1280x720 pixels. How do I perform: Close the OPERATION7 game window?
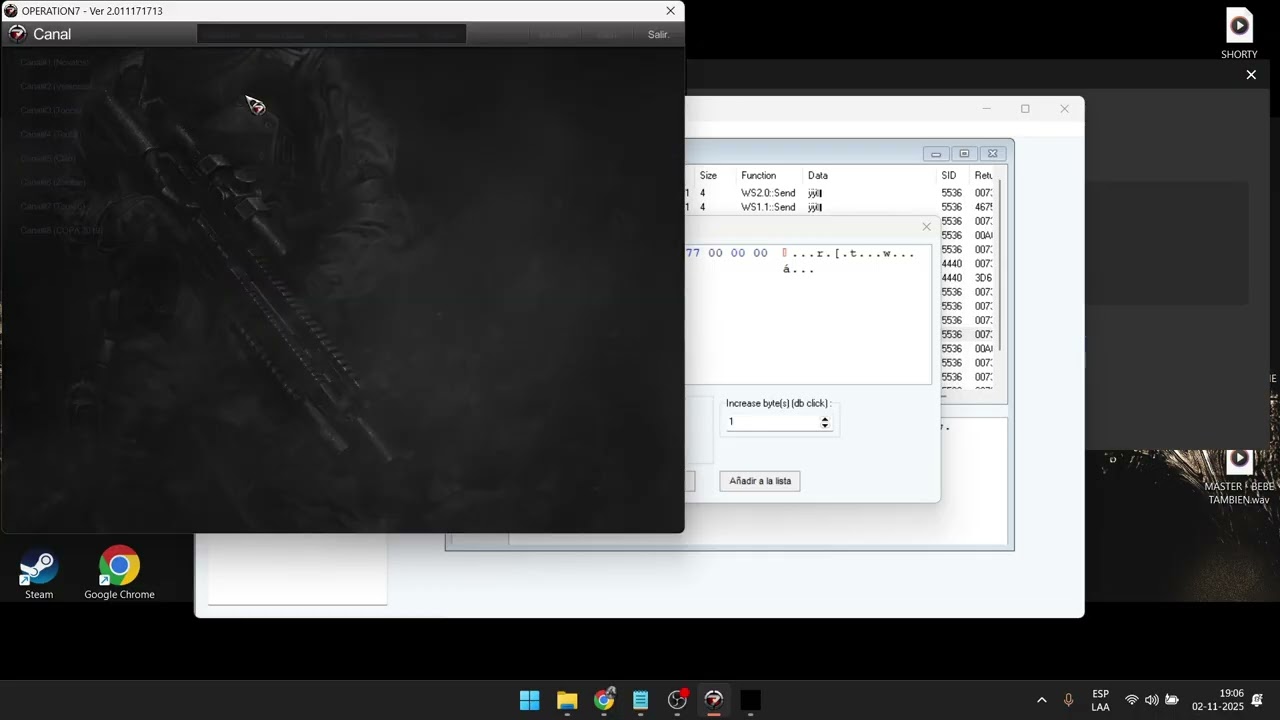pos(670,11)
